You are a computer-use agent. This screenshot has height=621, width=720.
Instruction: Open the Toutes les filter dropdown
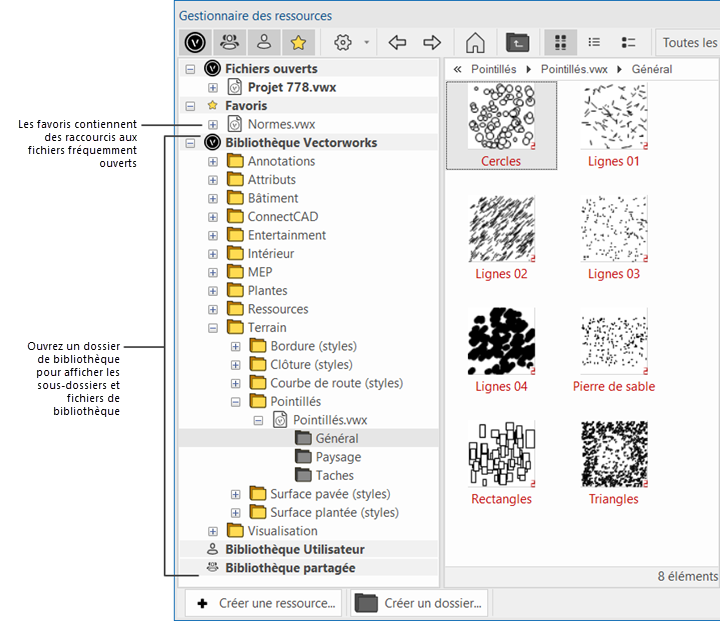click(x=690, y=42)
